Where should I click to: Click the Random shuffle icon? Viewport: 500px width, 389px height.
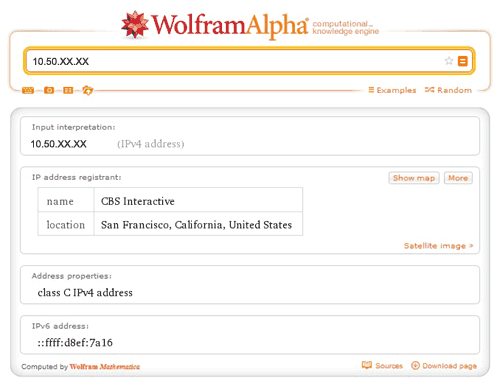click(429, 90)
